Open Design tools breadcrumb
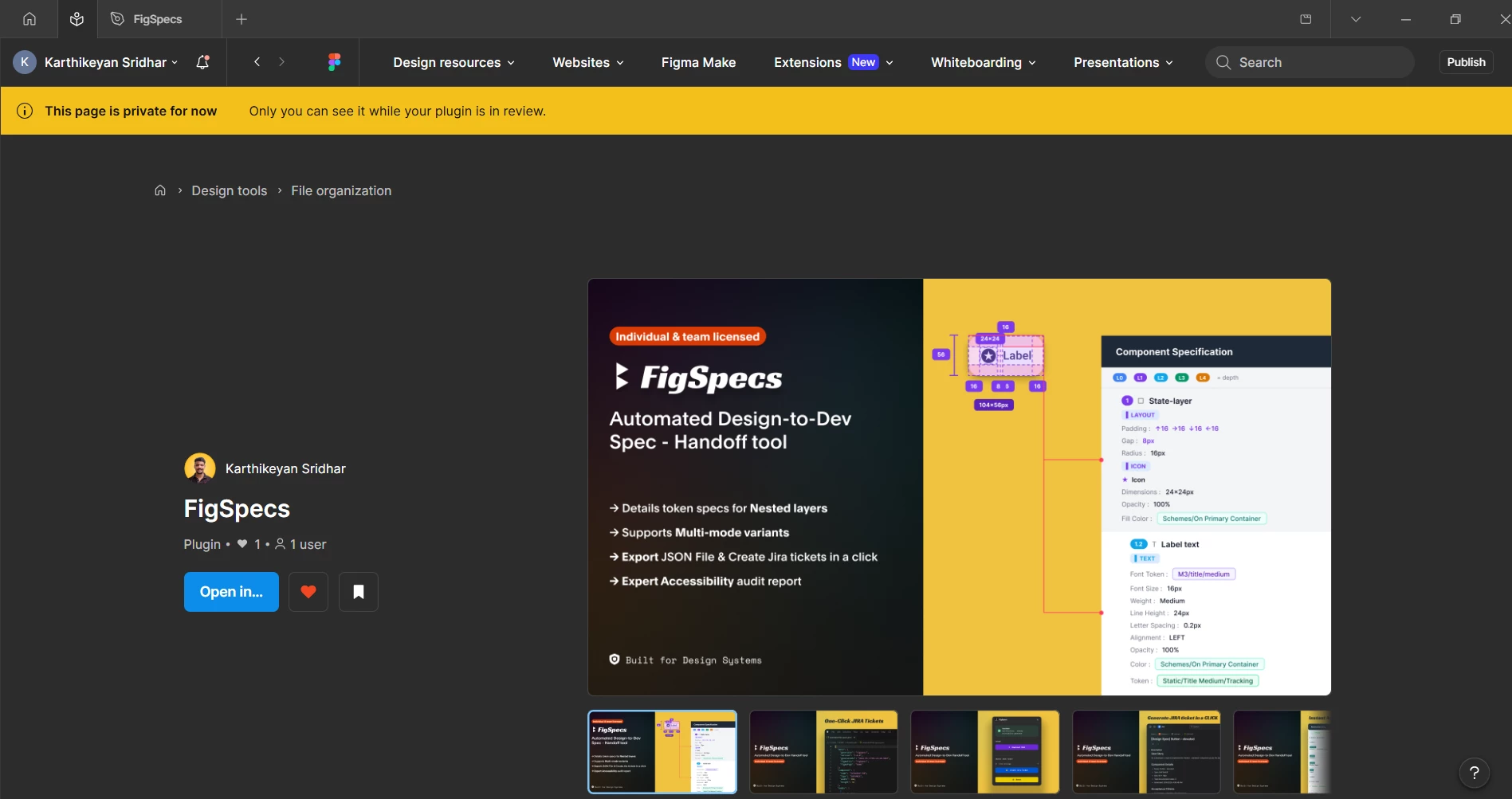This screenshot has width=1512, height=799. [x=230, y=190]
